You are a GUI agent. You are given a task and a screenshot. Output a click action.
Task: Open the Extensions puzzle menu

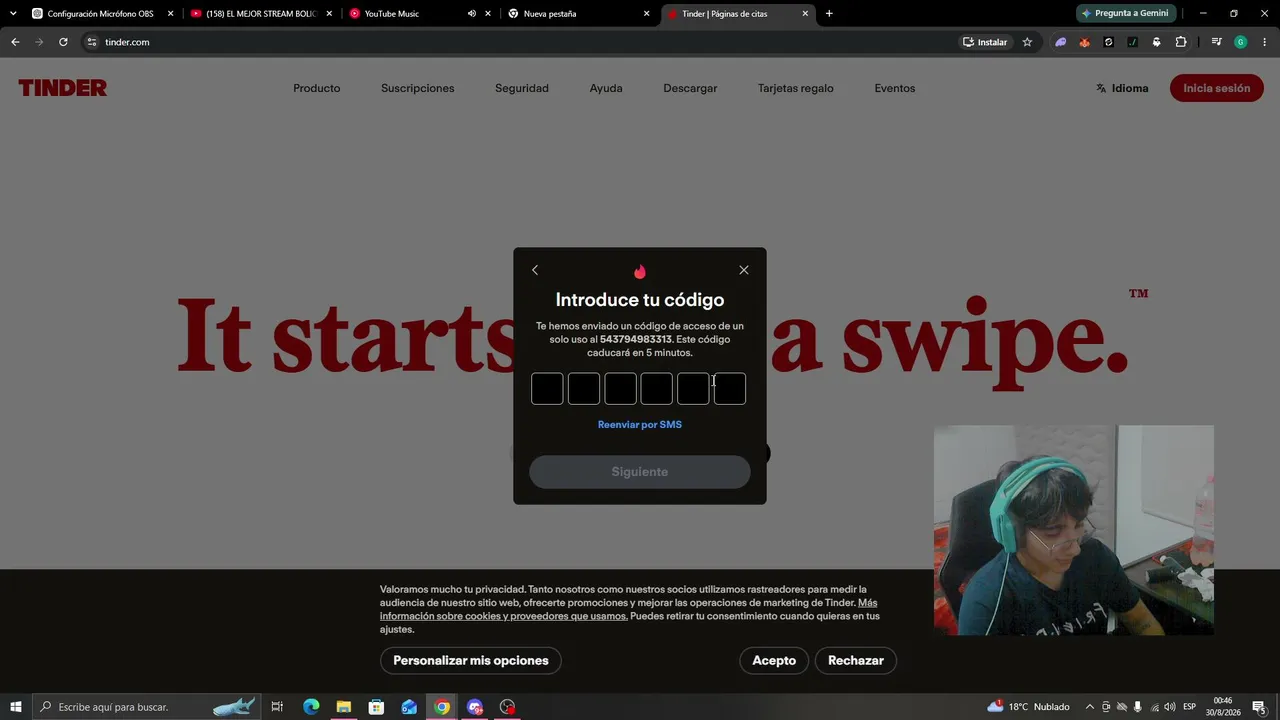pyautogui.click(x=1181, y=42)
